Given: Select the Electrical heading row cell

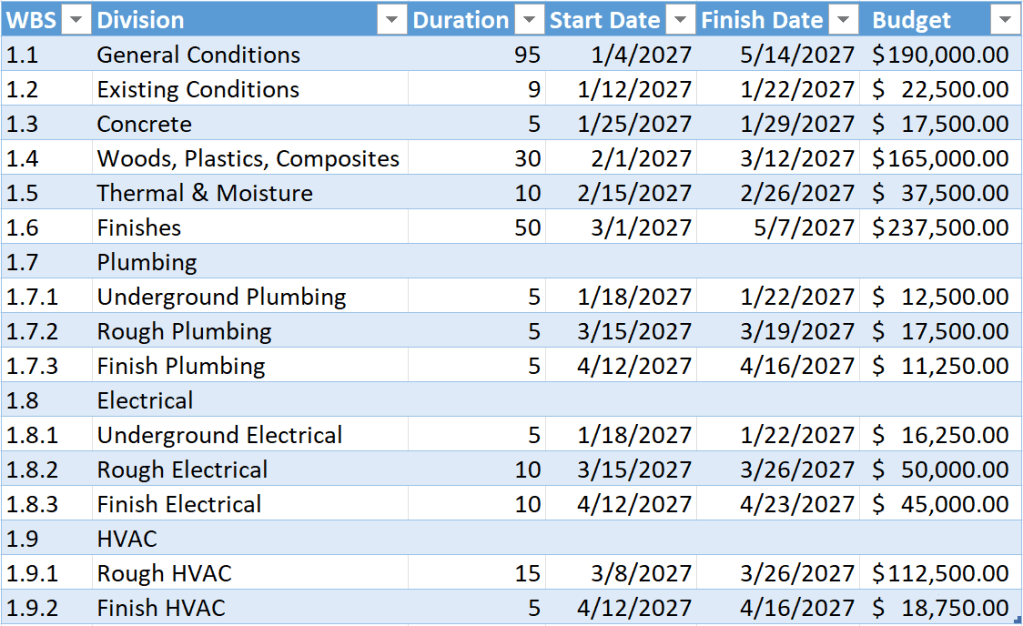Looking at the screenshot, I should pyautogui.click(x=251, y=400).
